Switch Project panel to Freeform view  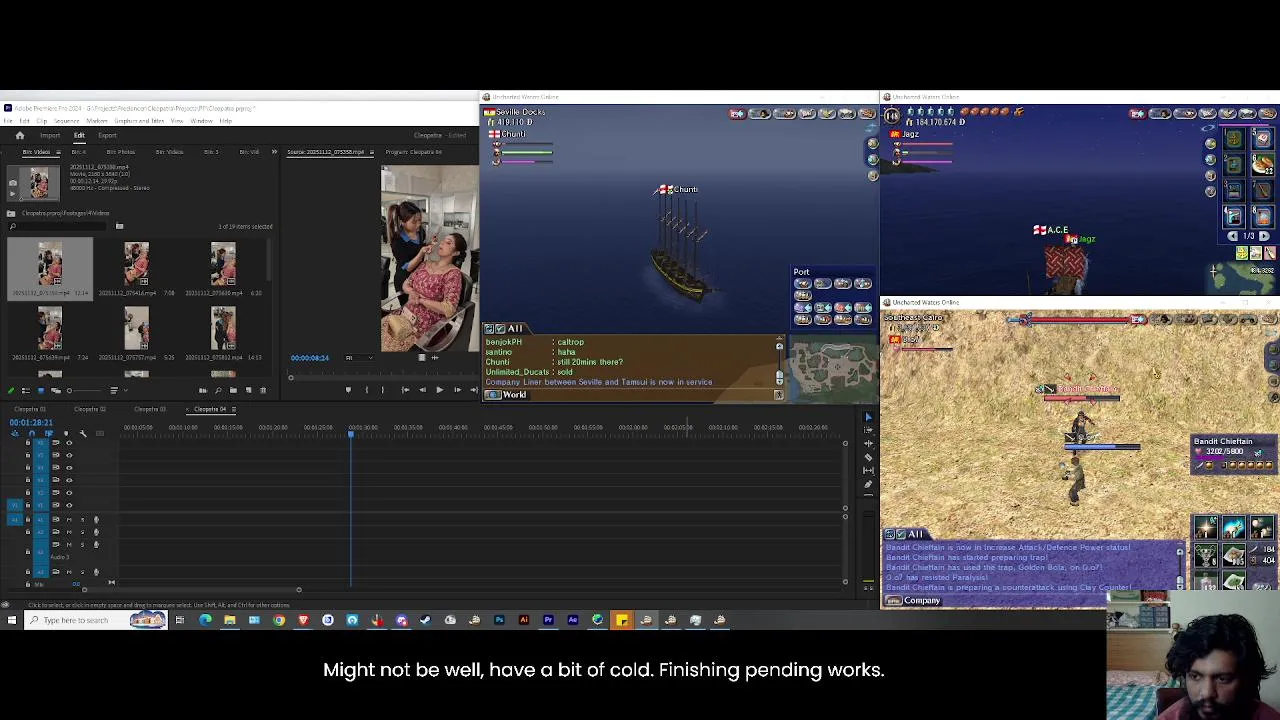56,390
